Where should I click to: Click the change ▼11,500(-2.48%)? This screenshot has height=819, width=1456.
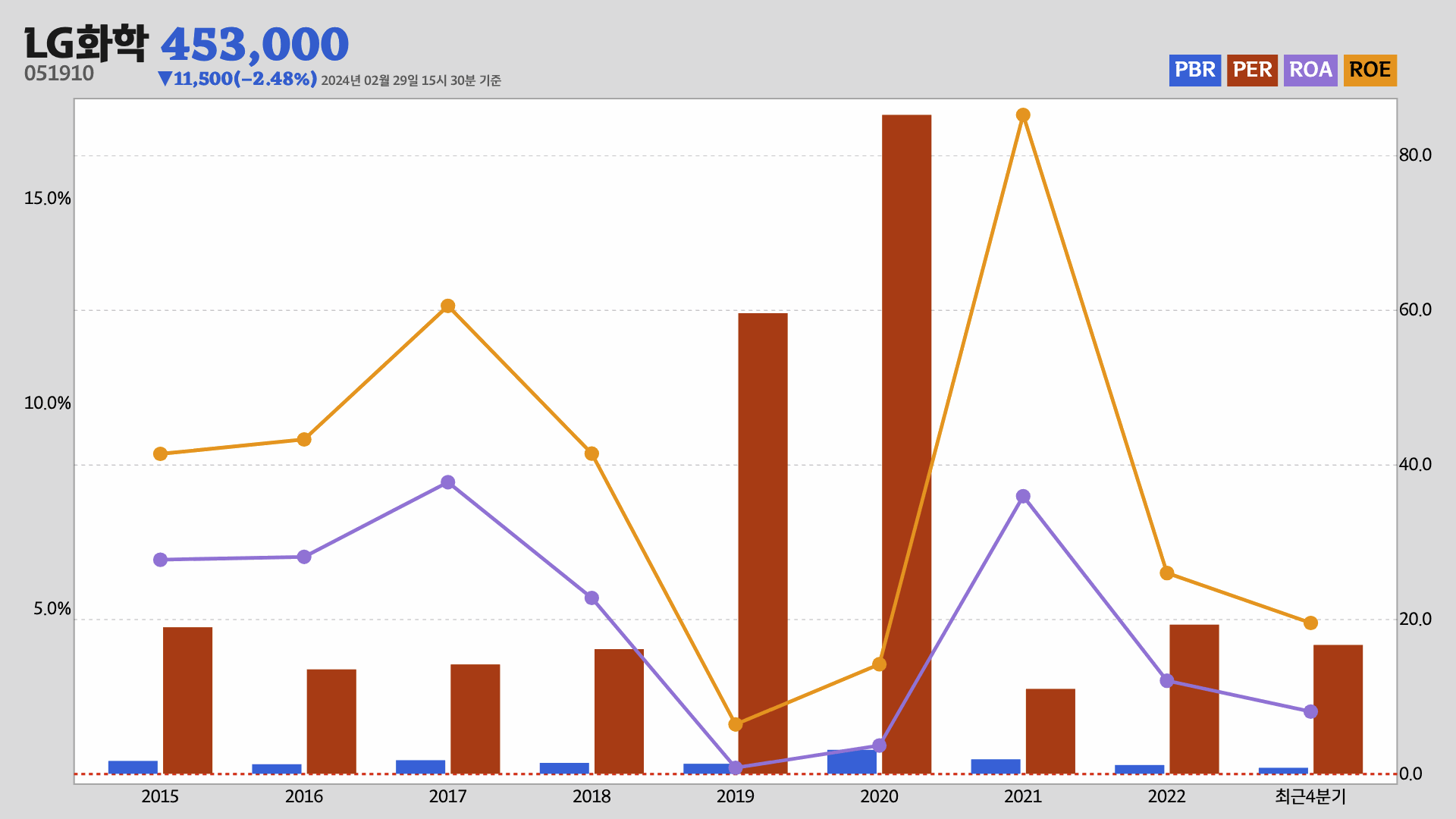[237, 79]
